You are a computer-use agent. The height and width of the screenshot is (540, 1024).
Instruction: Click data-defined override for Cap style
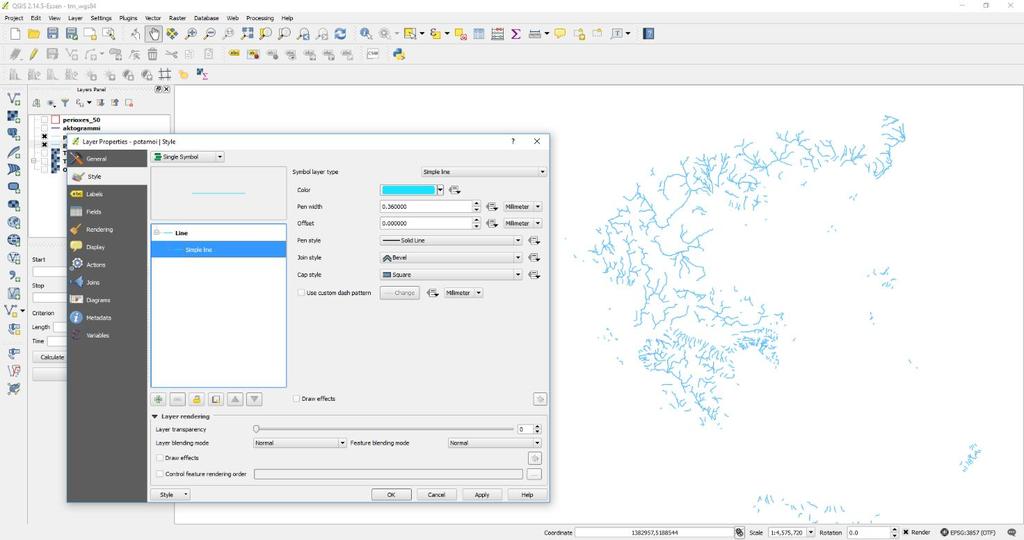coord(534,275)
